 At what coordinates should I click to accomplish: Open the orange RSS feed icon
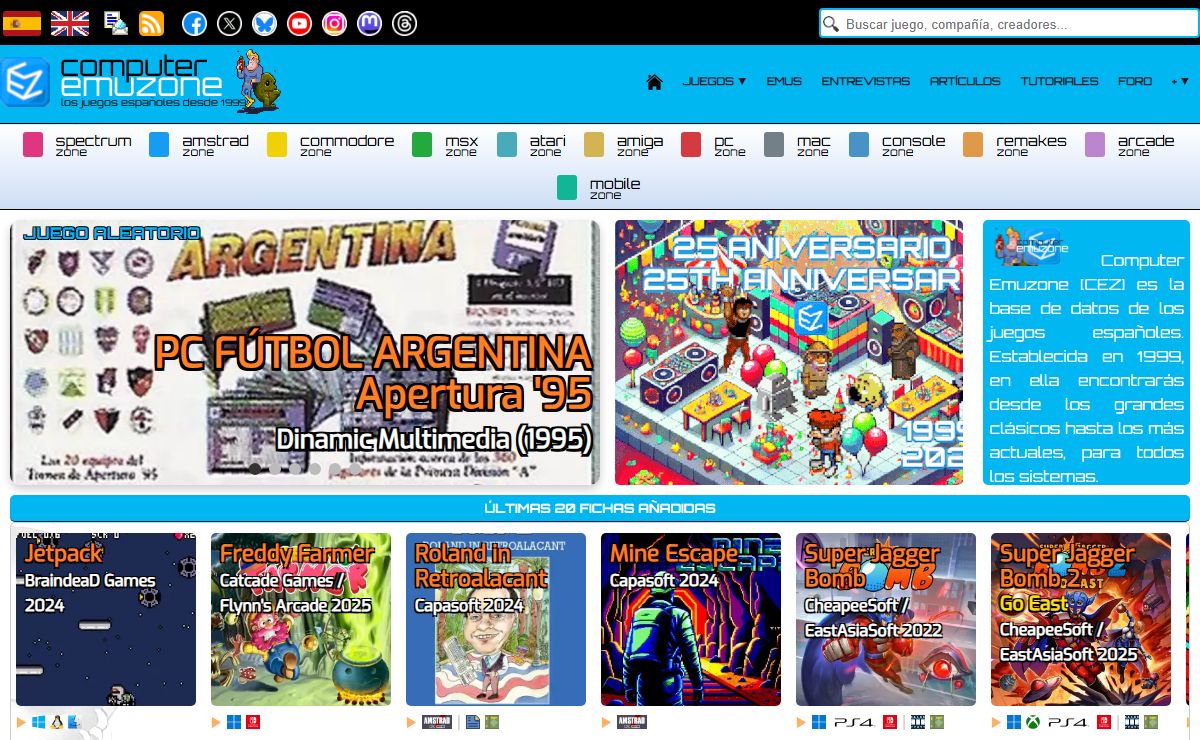tap(152, 23)
